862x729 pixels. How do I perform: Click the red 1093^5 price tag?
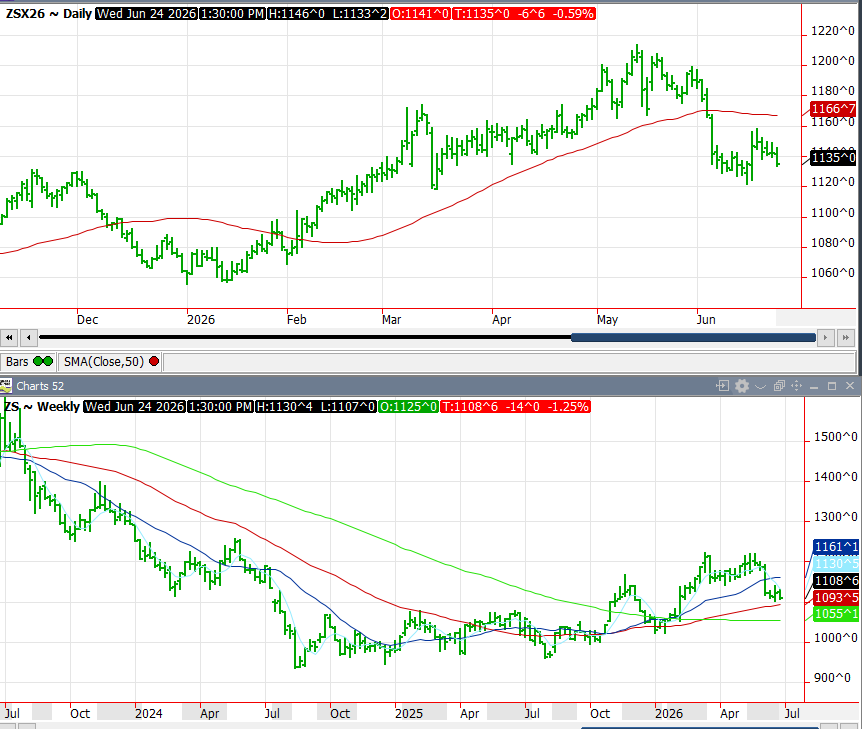836,598
